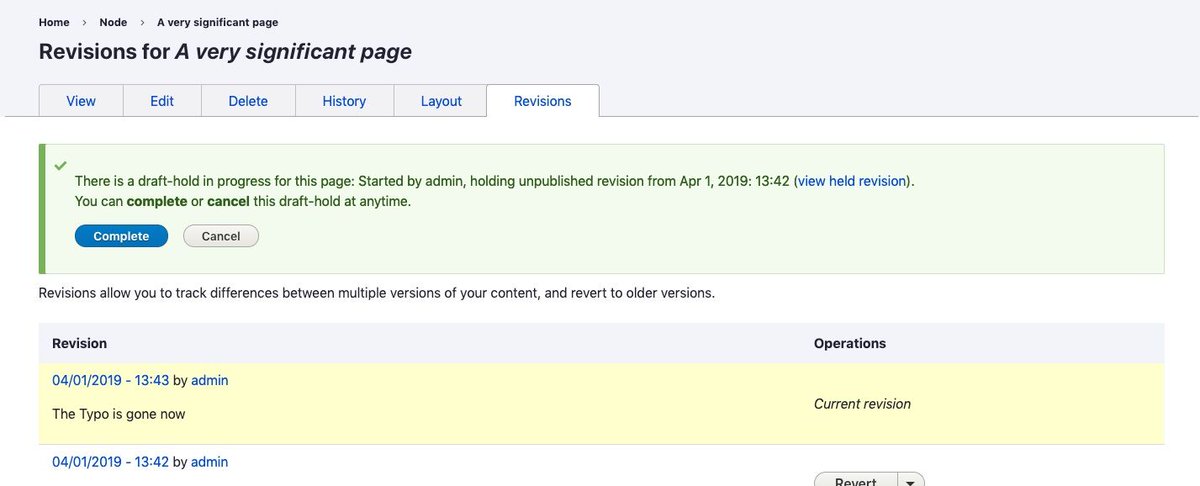Switch to the Edit tab

click(162, 101)
